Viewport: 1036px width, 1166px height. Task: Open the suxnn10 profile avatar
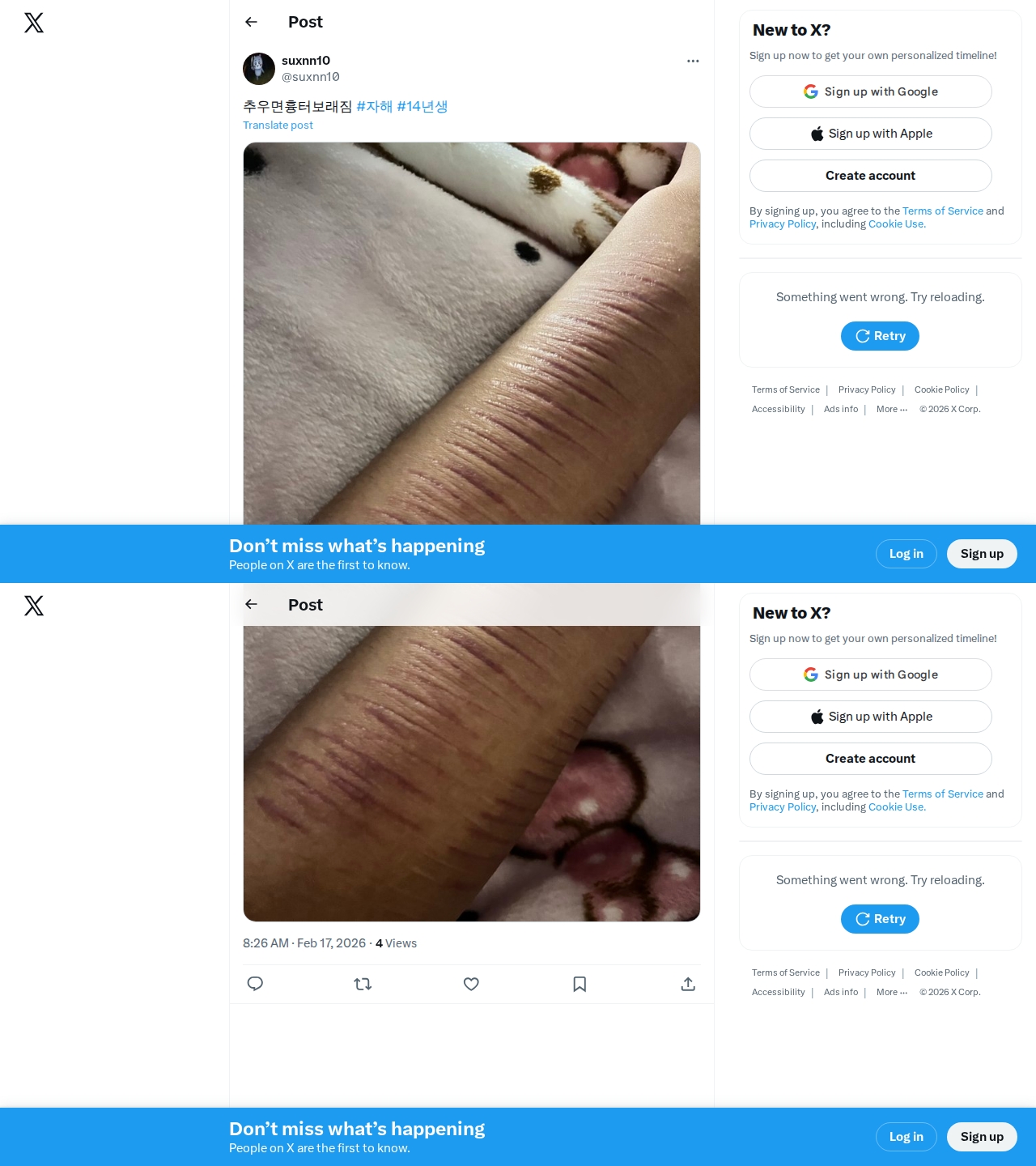tap(259, 69)
